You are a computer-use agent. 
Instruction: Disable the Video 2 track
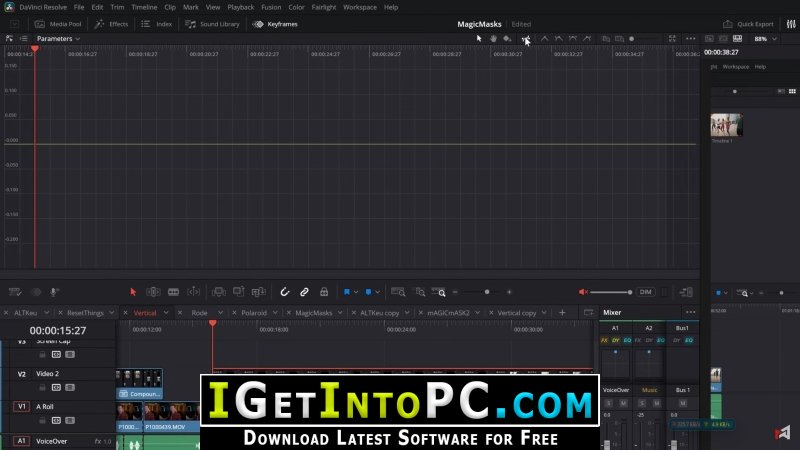(x=70, y=387)
